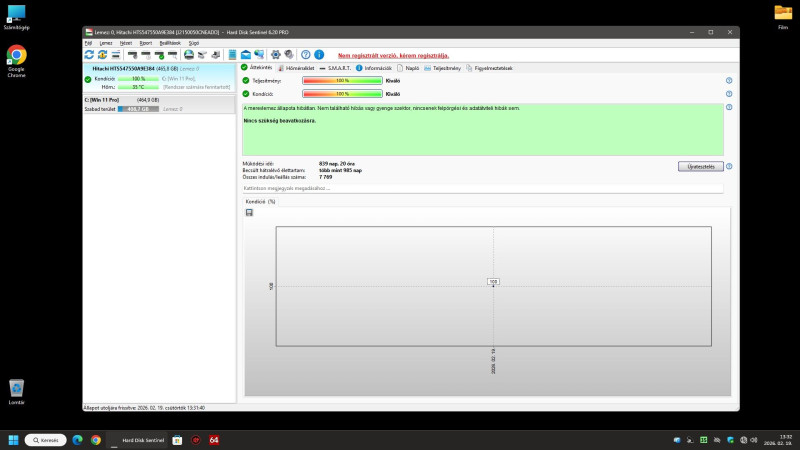Click the Újratesztelés button
Image resolution: width=800 pixels, height=450 pixels.
click(x=701, y=166)
